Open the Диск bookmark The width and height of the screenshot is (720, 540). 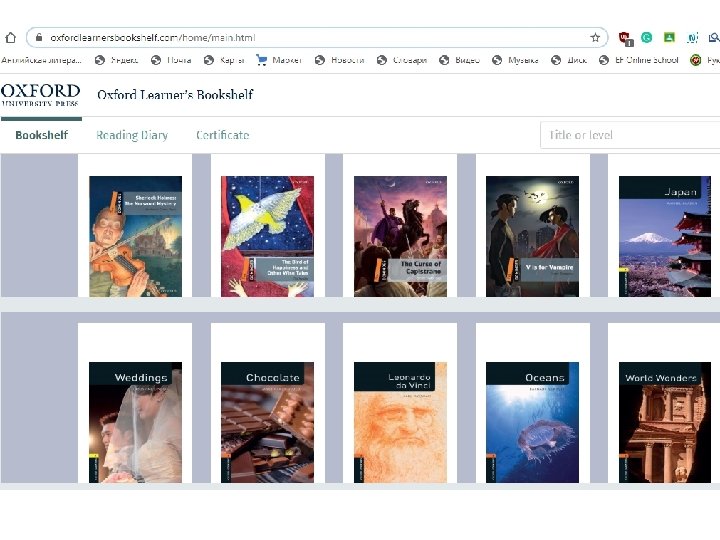pos(569,60)
